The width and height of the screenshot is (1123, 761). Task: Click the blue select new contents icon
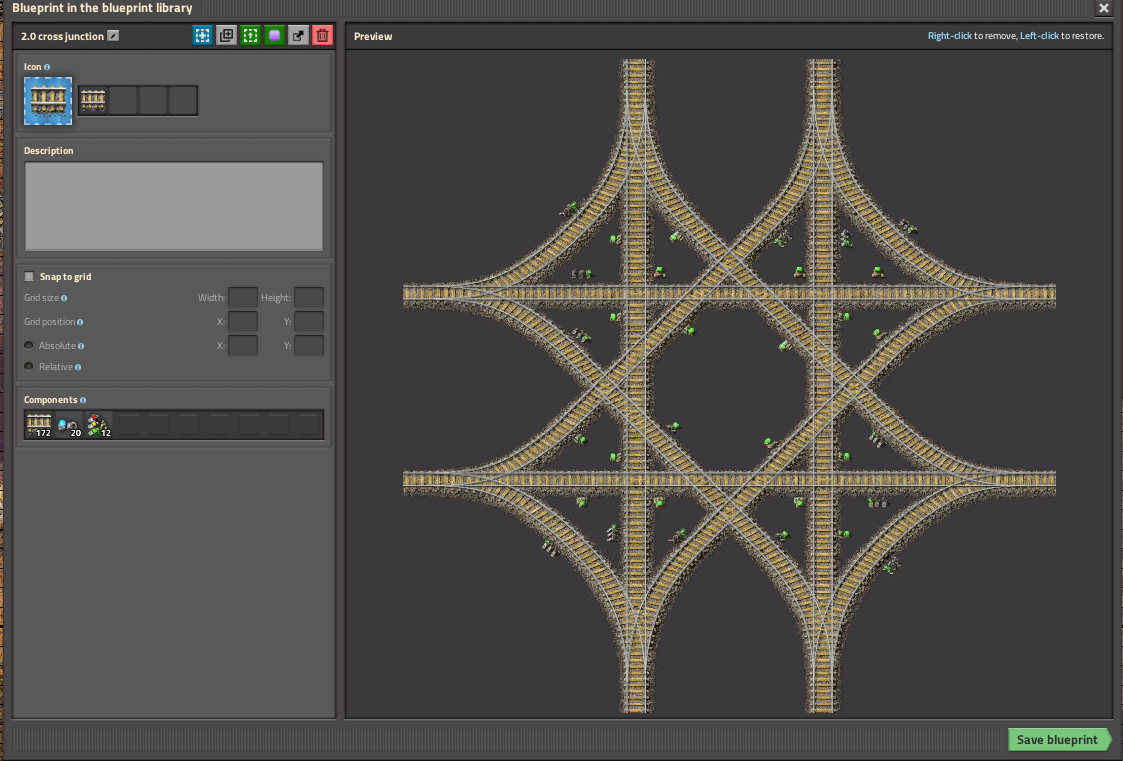click(x=203, y=36)
